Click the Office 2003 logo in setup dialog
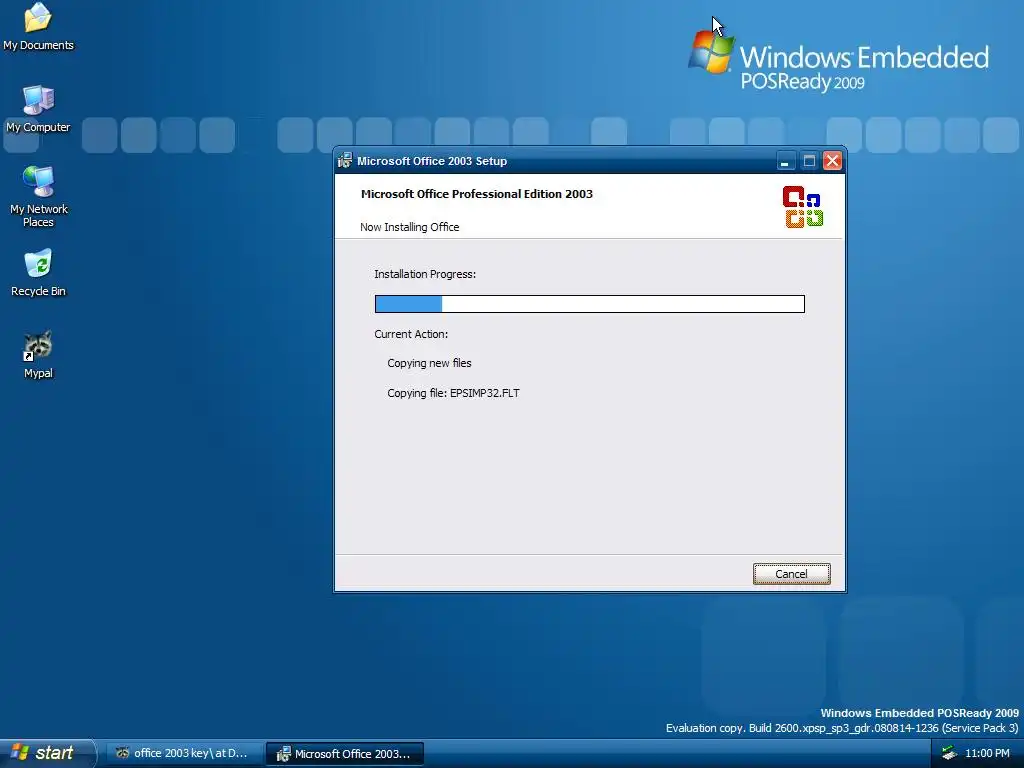The image size is (1024, 768). [x=803, y=207]
